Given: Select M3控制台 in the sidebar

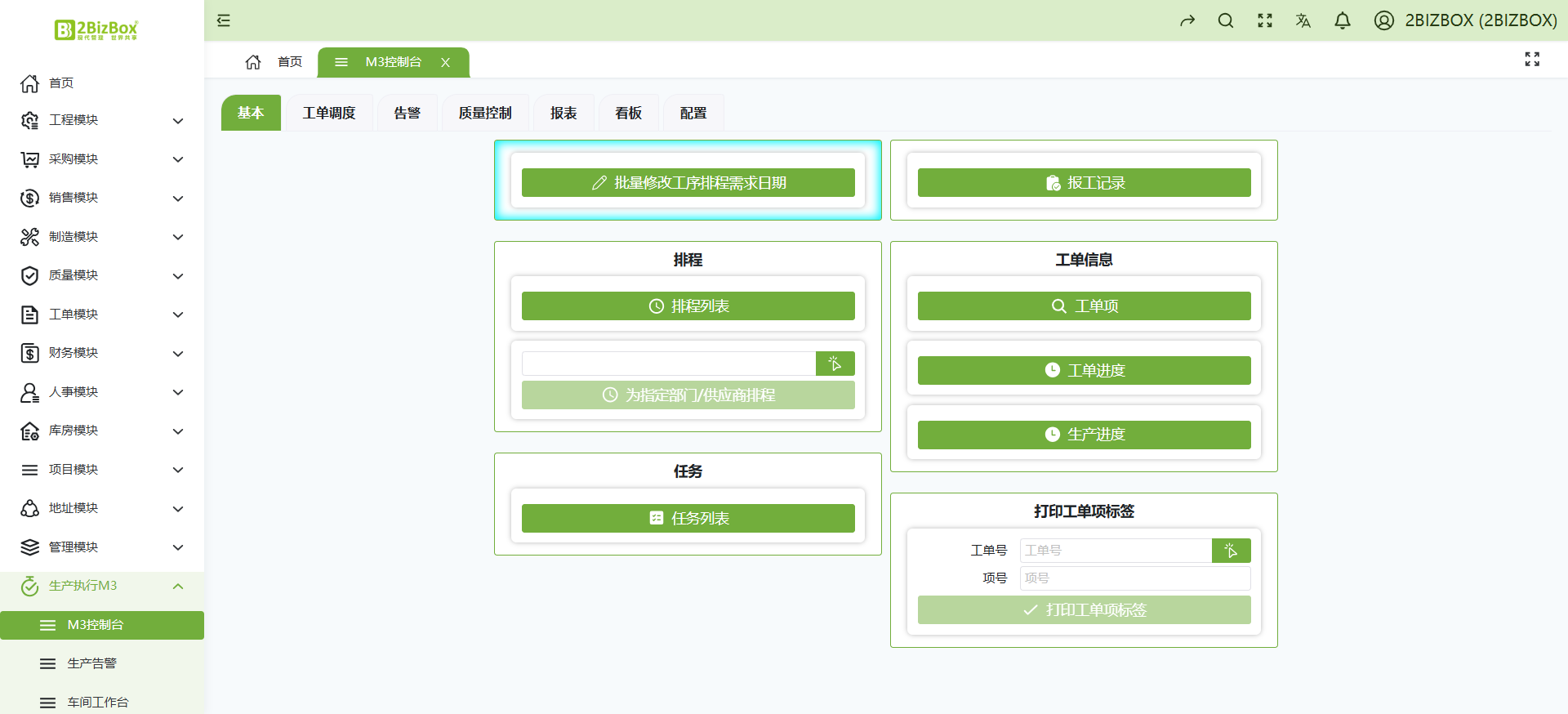Looking at the screenshot, I should [x=102, y=625].
